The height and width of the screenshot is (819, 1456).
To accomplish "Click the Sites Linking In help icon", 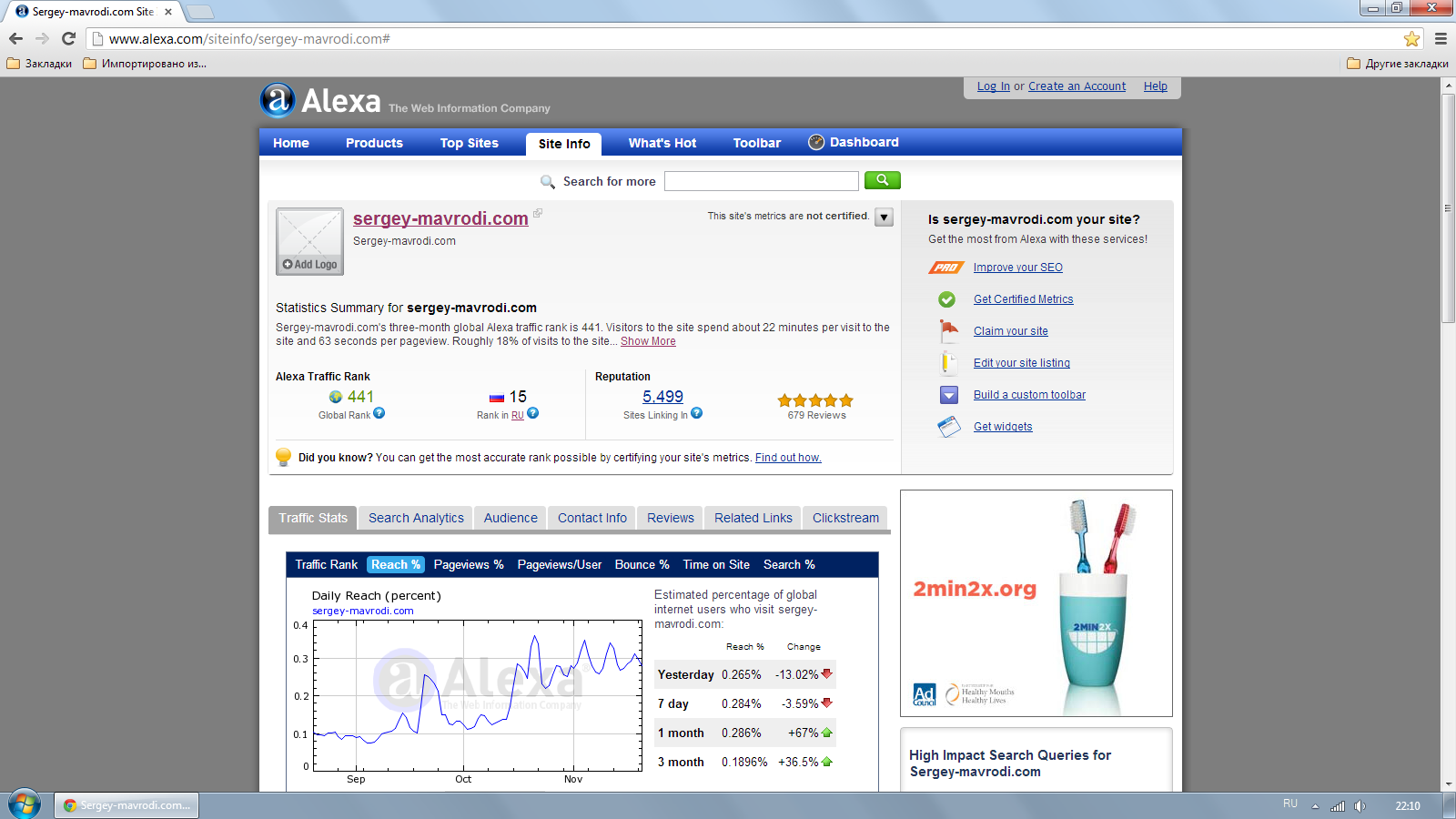I will (x=696, y=413).
